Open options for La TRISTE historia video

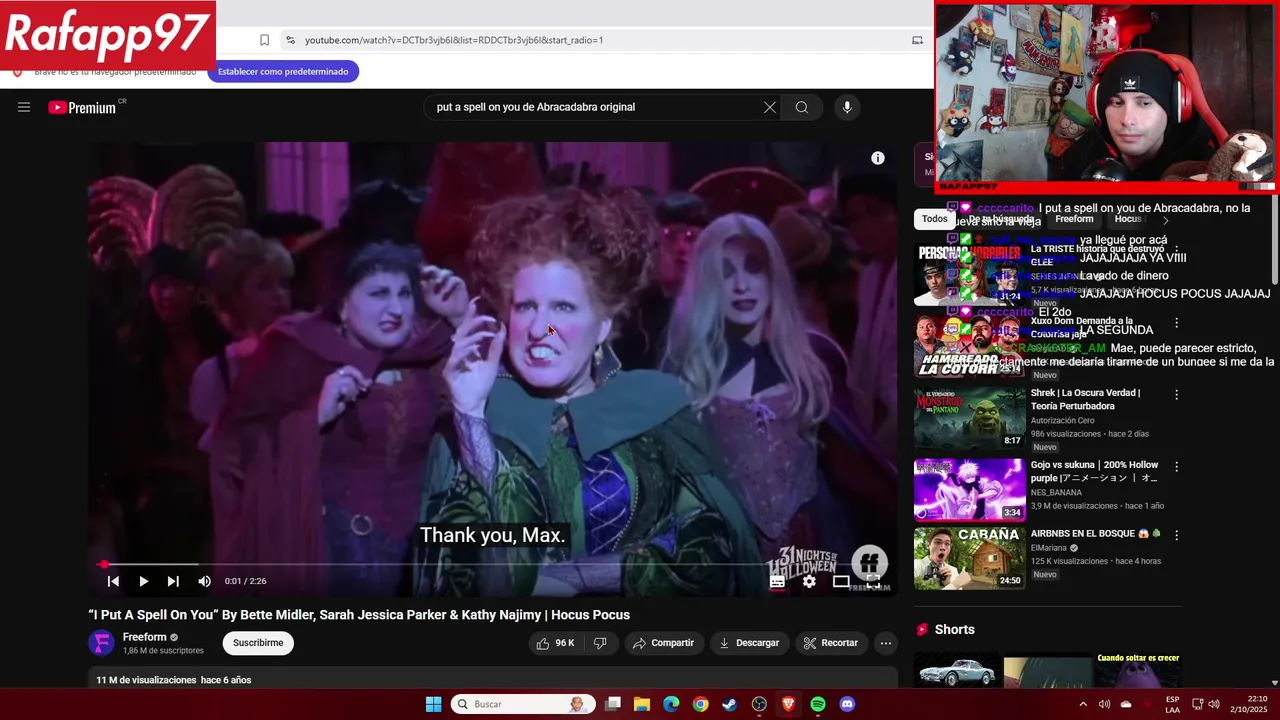coord(1176,251)
